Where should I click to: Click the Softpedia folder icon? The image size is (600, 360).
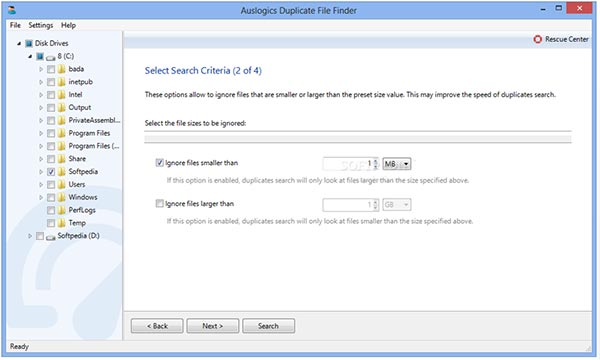click(62, 172)
